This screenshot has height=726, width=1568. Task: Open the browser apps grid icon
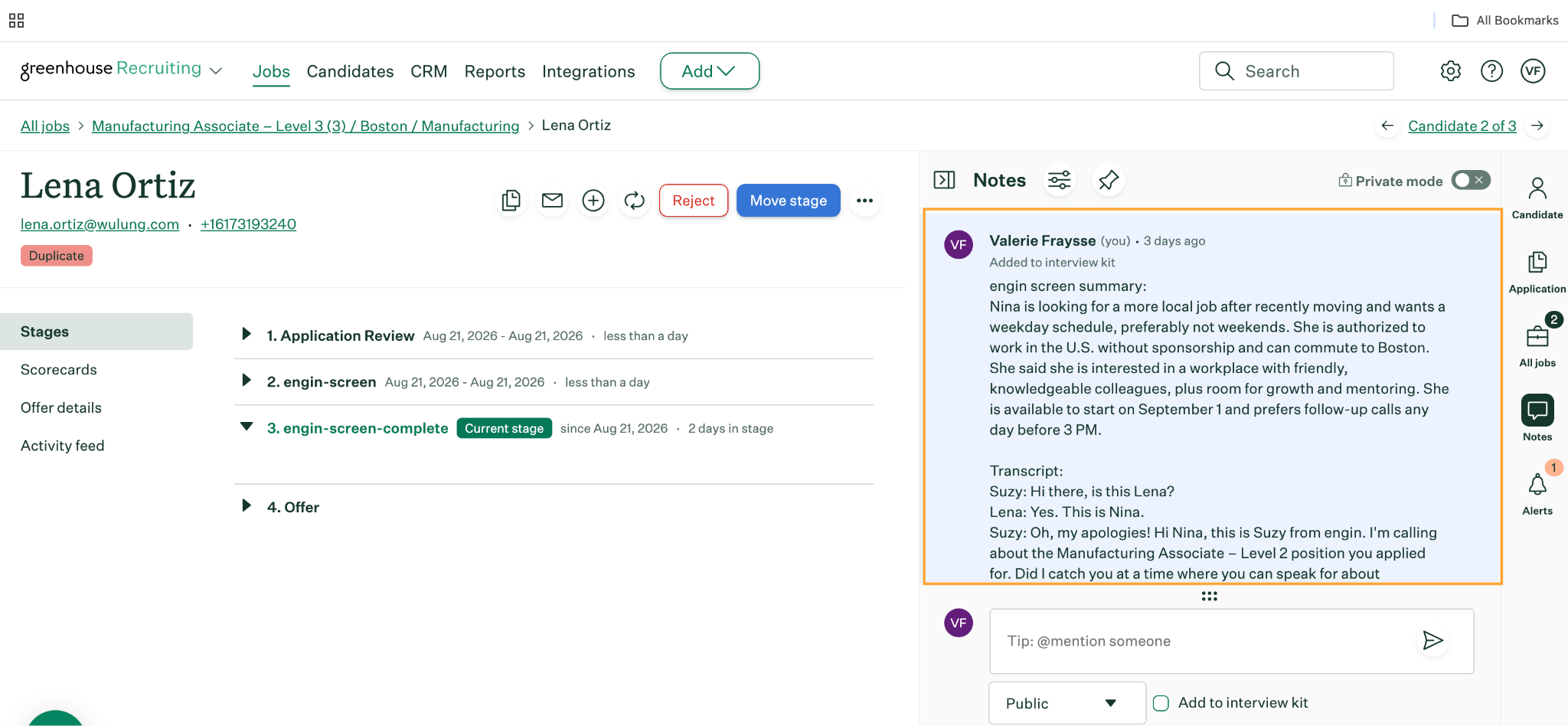click(16, 21)
